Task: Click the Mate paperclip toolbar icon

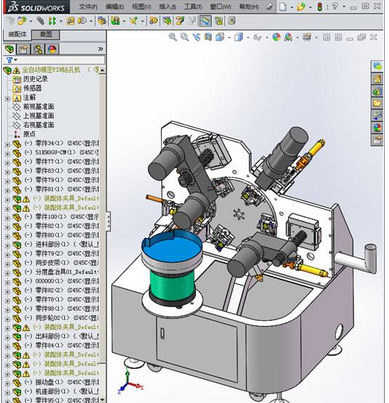Action: [41, 21]
